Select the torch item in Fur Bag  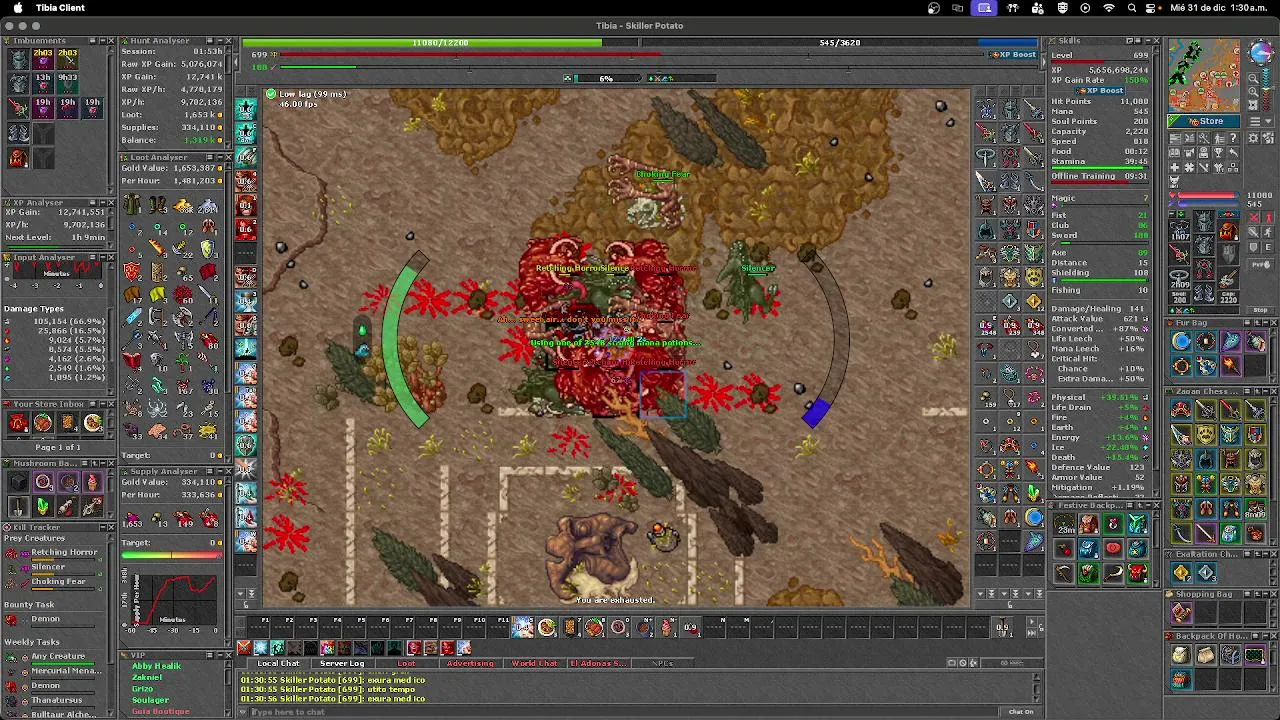click(1230, 366)
